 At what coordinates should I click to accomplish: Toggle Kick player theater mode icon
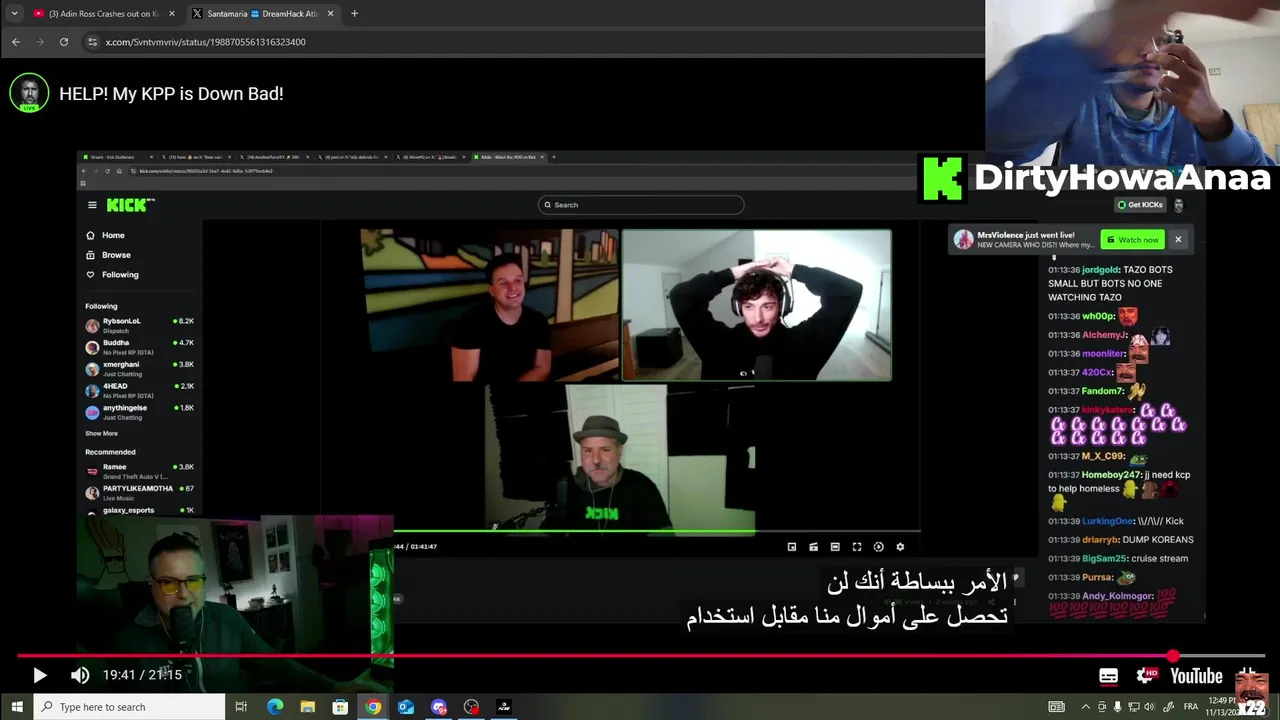(x=835, y=547)
